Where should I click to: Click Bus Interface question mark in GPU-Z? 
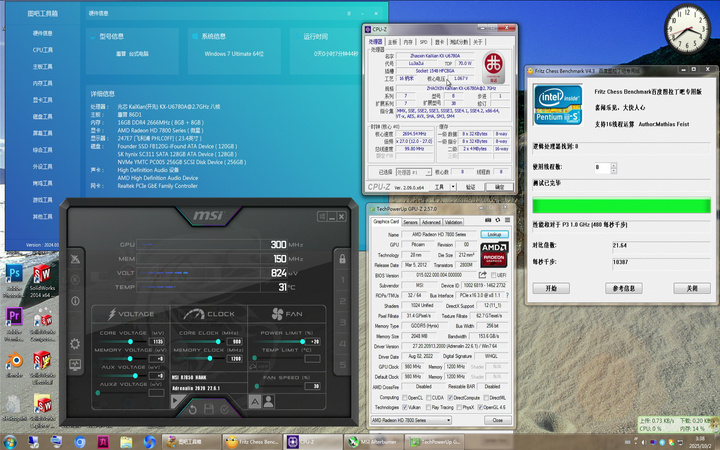[x=507, y=295]
